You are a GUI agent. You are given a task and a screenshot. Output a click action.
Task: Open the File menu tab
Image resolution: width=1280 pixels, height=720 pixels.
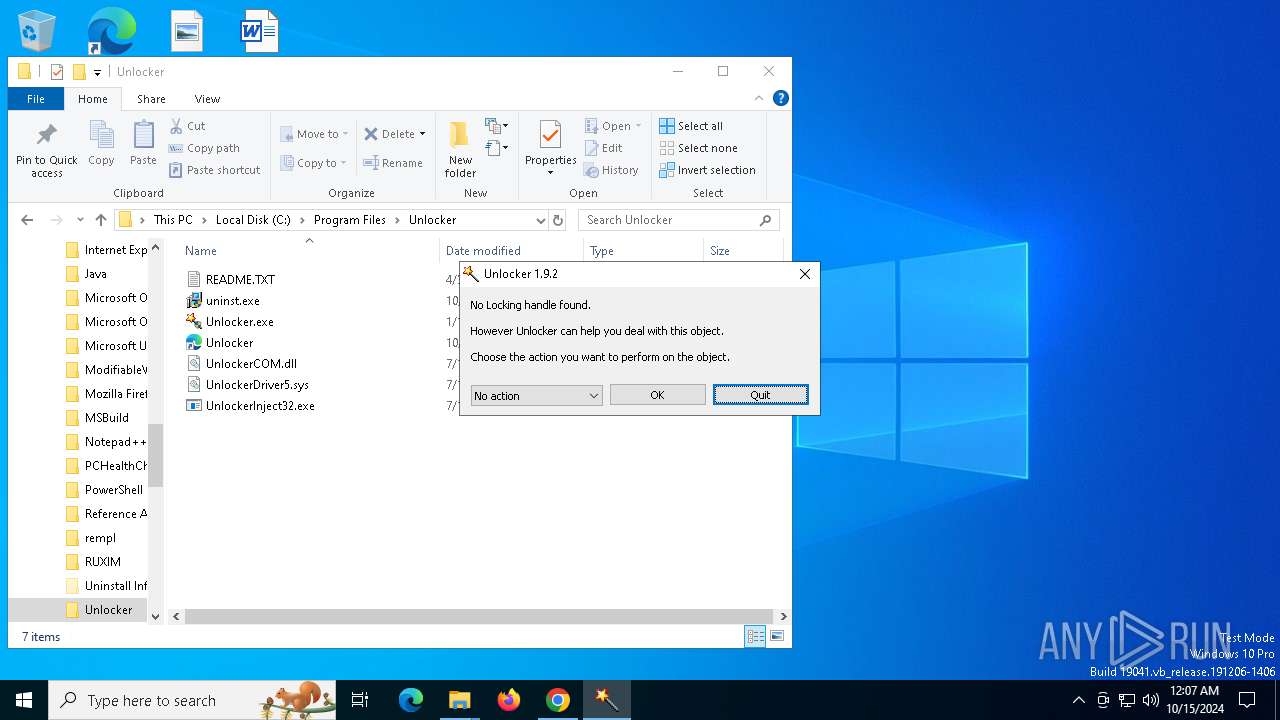point(36,99)
